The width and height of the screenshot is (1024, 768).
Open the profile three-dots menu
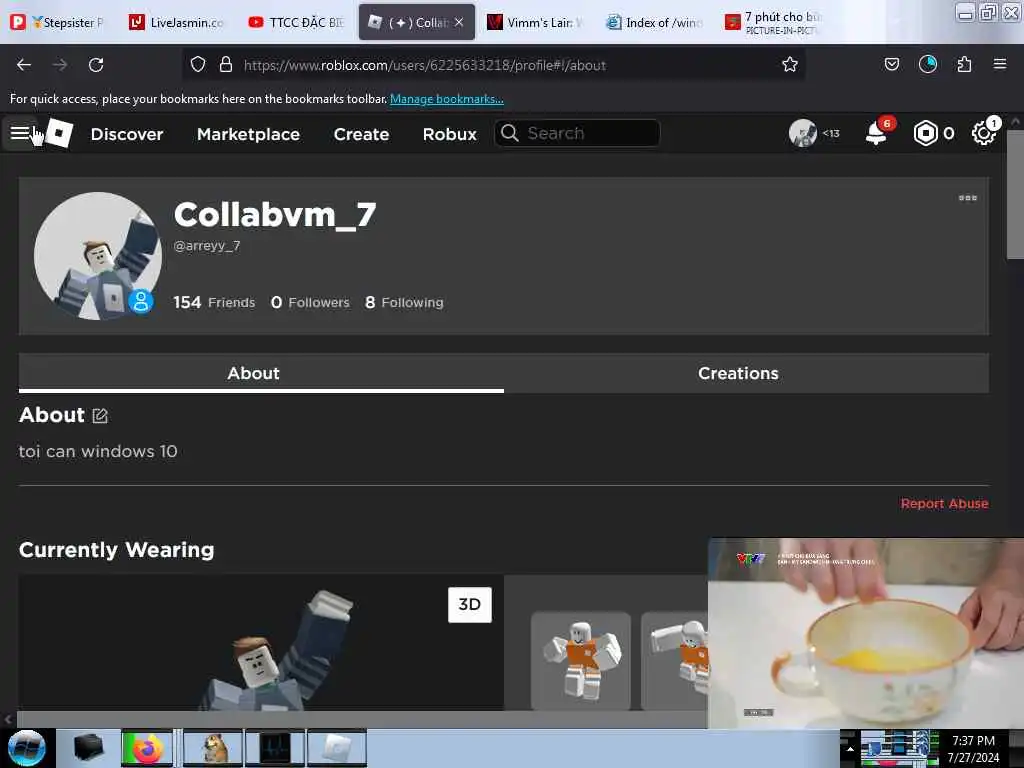pyautogui.click(x=967, y=198)
